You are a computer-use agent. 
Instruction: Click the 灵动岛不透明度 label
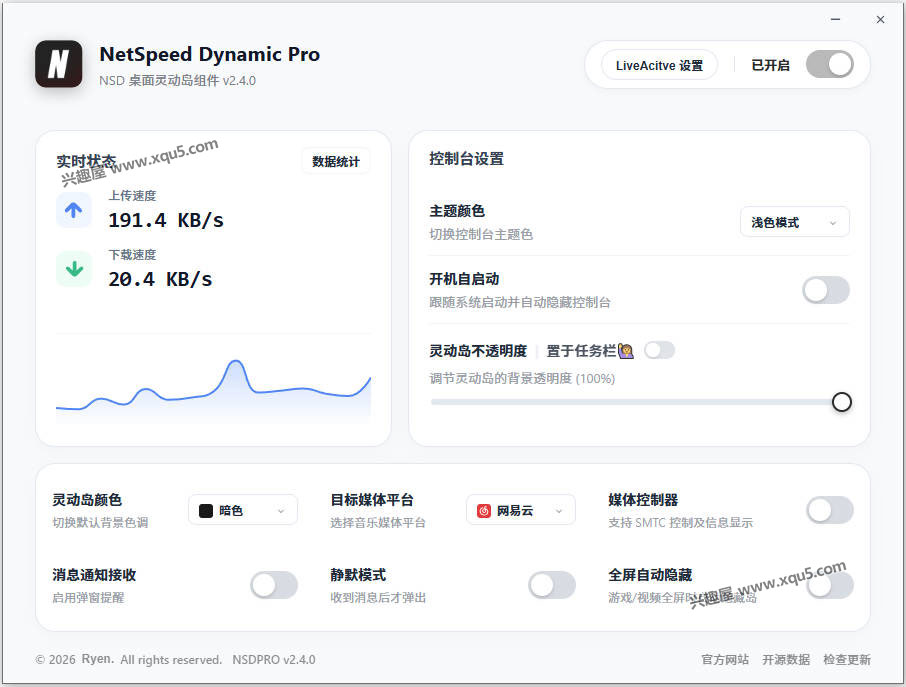coord(478,351)
